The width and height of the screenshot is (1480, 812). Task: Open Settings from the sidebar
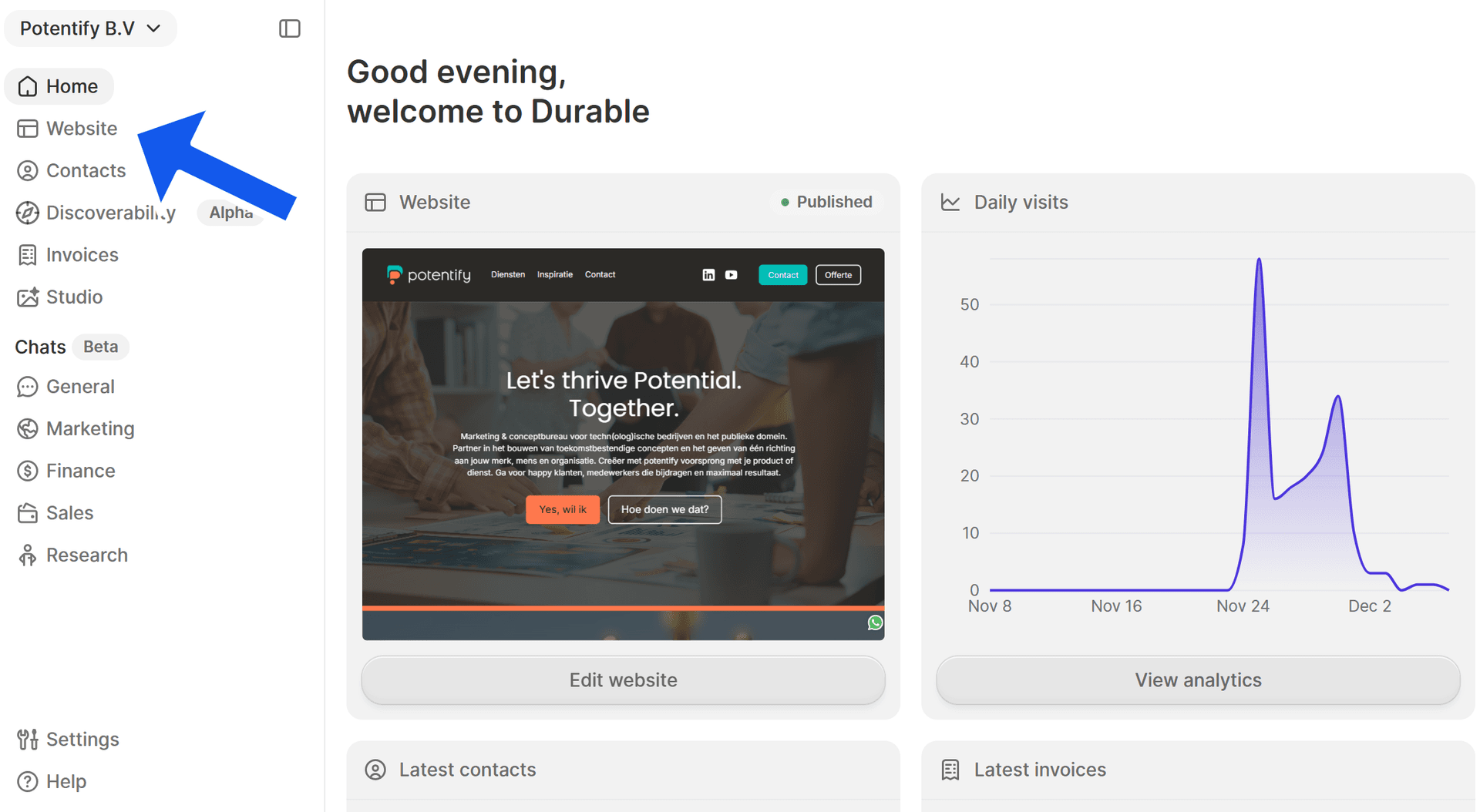[x=69, y=740]
